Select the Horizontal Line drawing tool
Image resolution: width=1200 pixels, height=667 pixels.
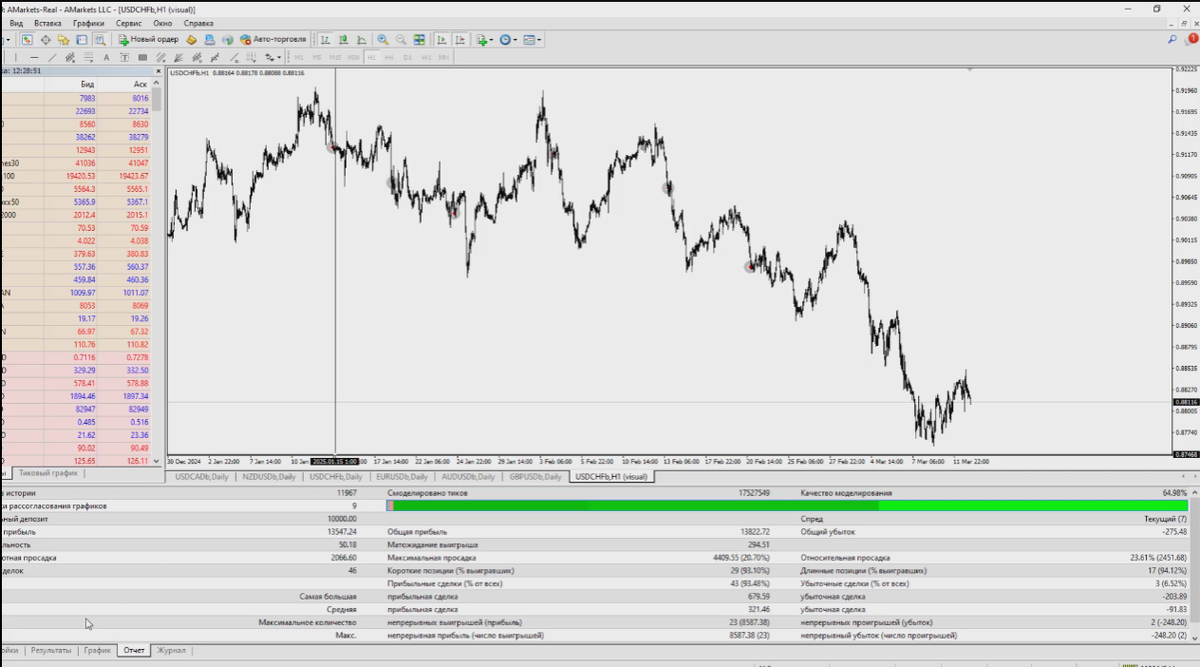[x=34, y=58]
